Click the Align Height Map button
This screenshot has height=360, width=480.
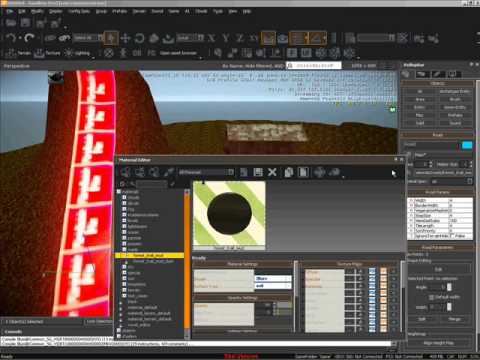(438, 343)
